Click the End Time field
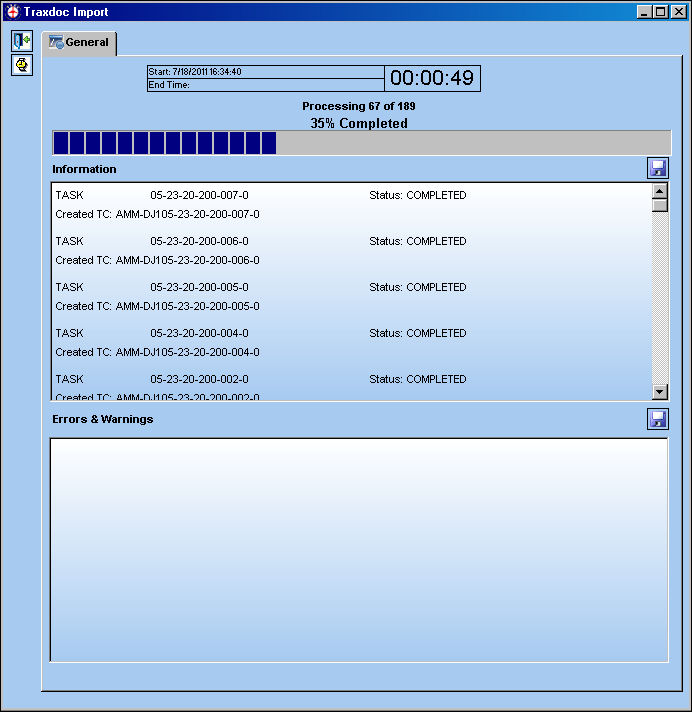This screenshot has height=712, width=692. [x=266, y=85]
